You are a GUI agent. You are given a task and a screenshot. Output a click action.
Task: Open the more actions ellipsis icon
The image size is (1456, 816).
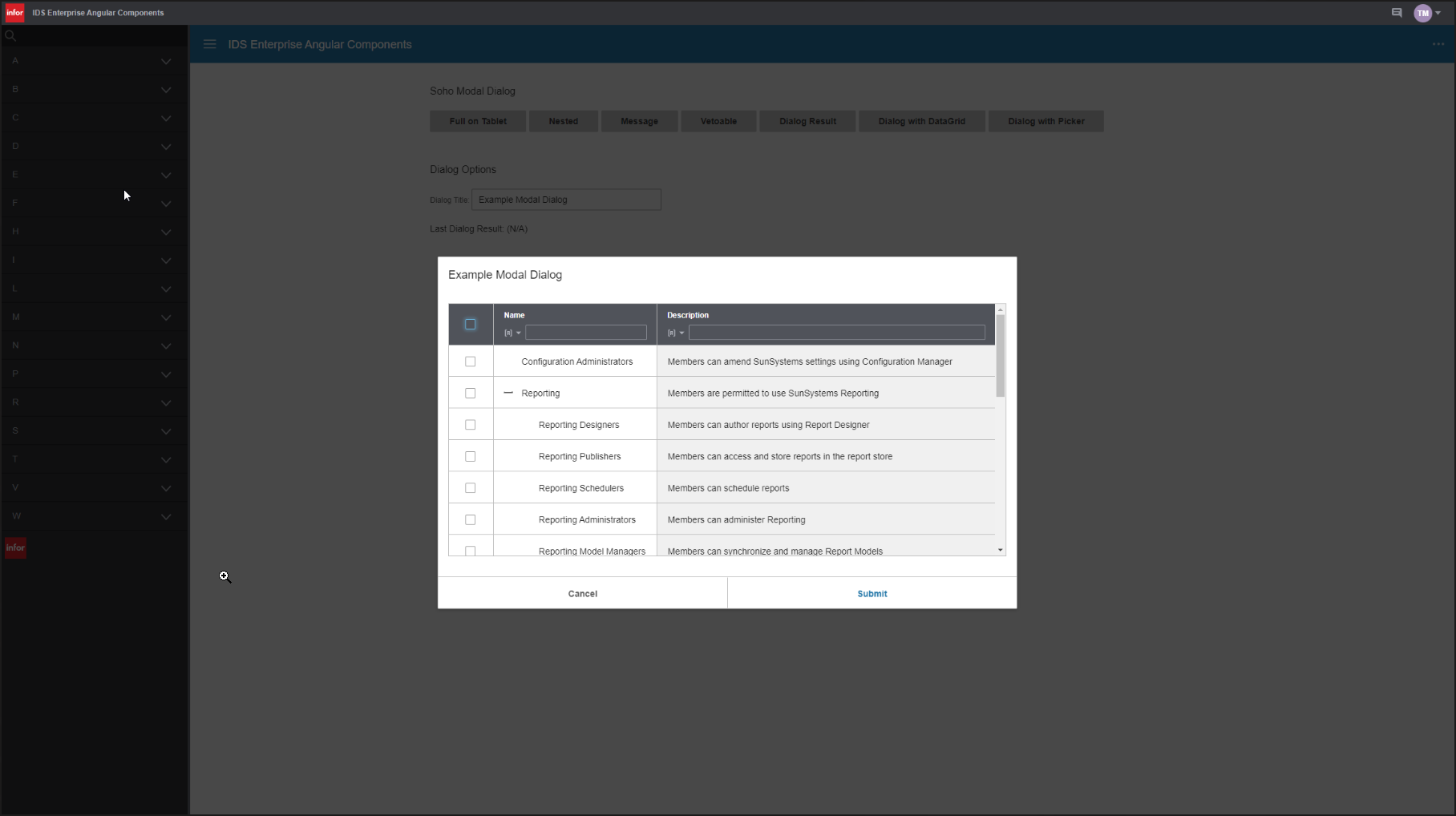coord(1438,44)
